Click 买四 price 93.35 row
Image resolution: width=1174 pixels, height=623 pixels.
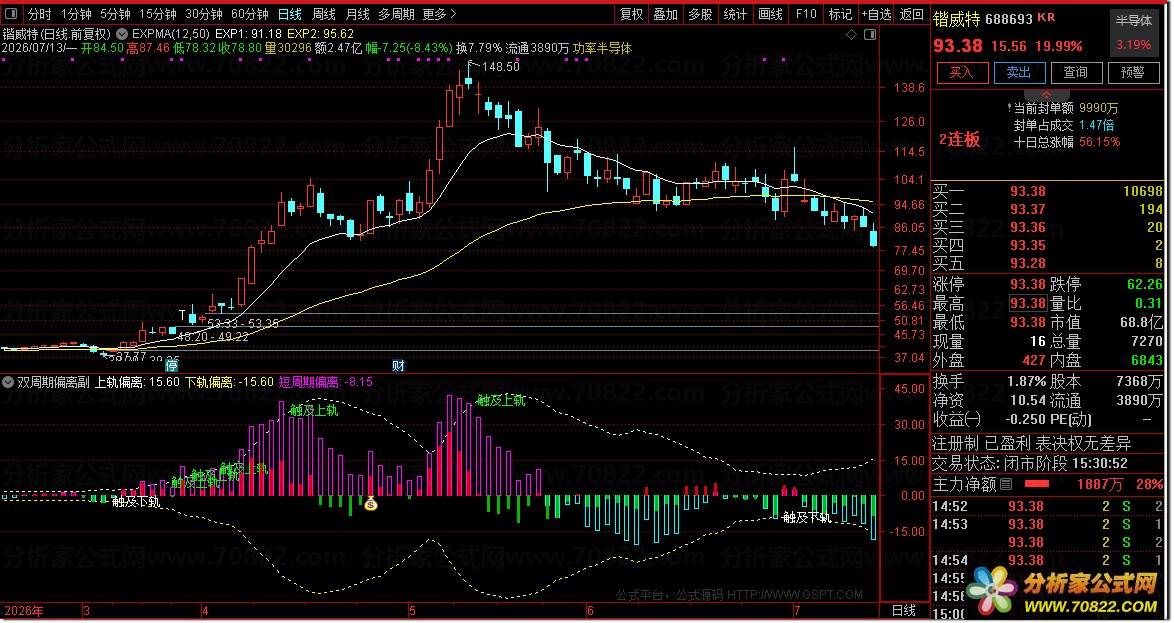coord(1047,245)
